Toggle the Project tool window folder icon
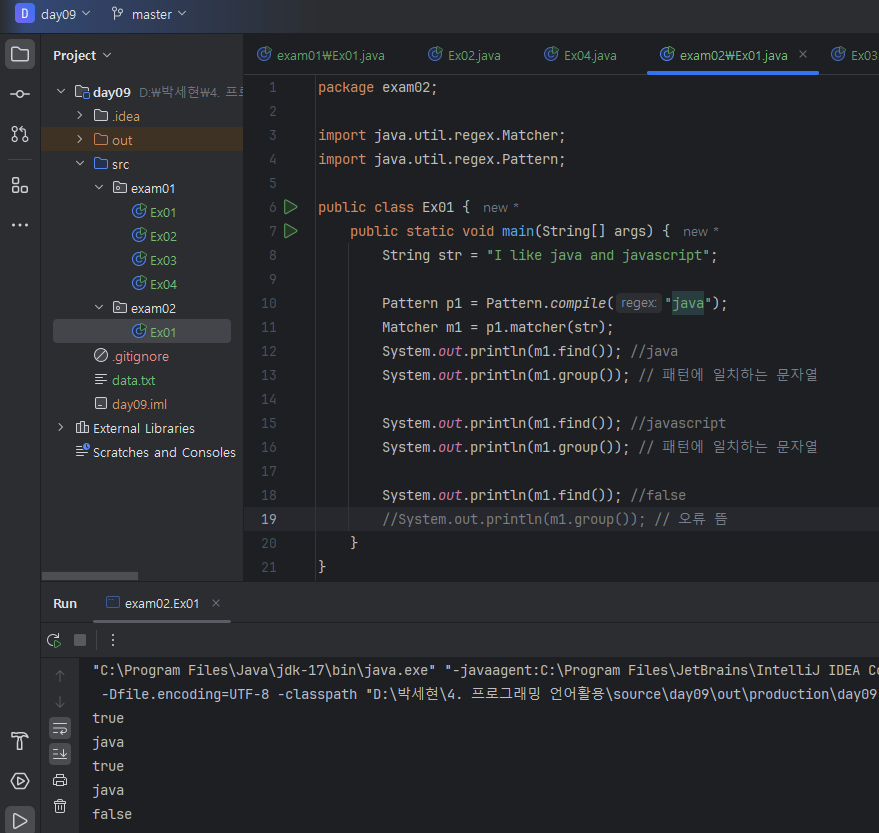 point(20,54)
